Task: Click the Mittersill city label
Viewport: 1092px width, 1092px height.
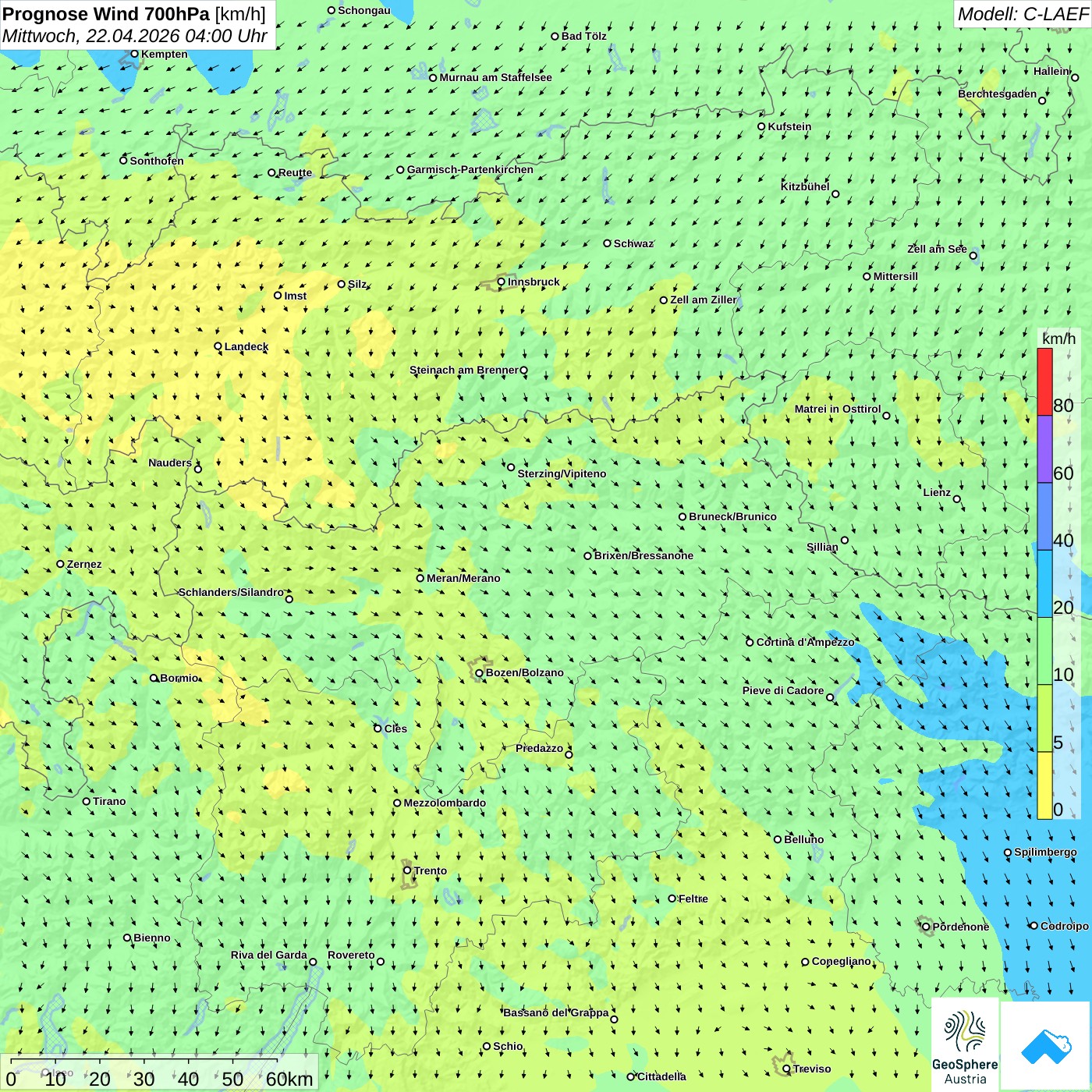Action: (x=895, y=276)
